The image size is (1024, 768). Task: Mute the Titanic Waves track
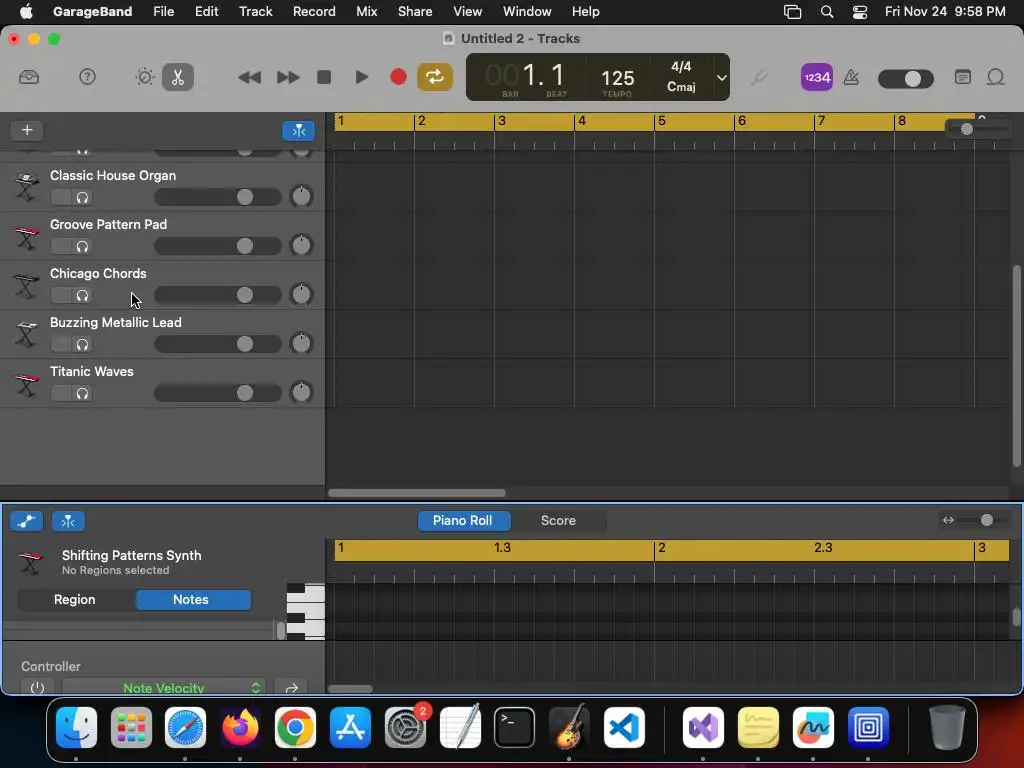61,393
